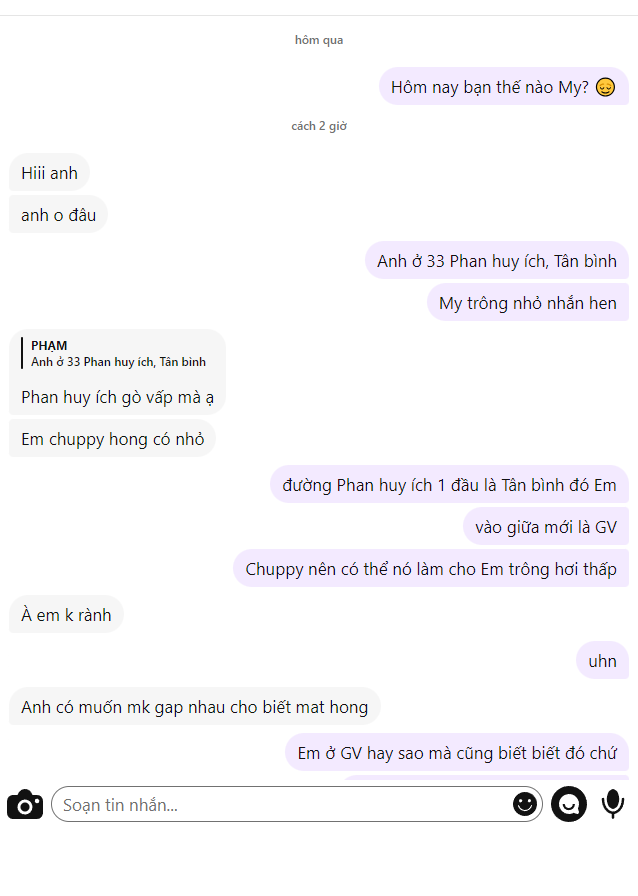Click the 'À em k rành' bubble

pos(66,615)
